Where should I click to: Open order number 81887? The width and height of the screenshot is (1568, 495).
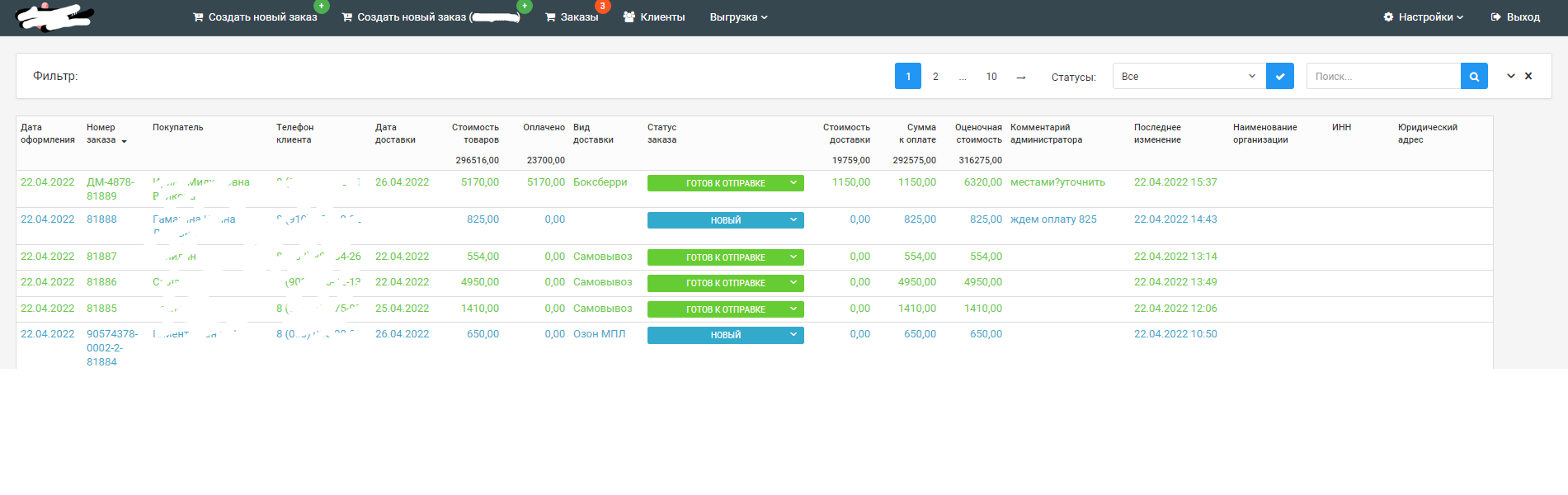101,257
